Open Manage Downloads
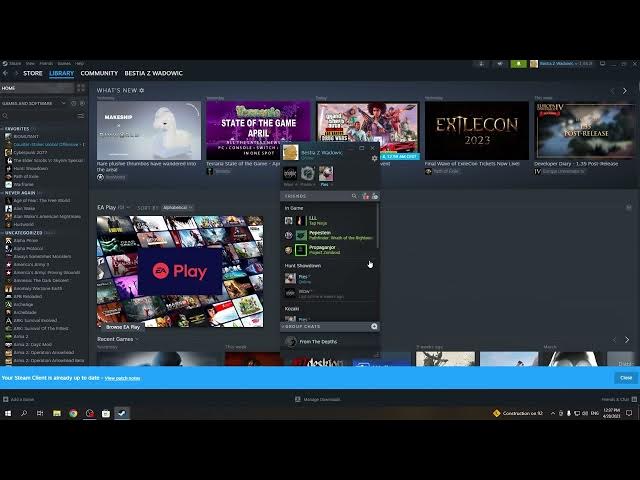This screenshot has width=640, height=480. tap(318, 400)
